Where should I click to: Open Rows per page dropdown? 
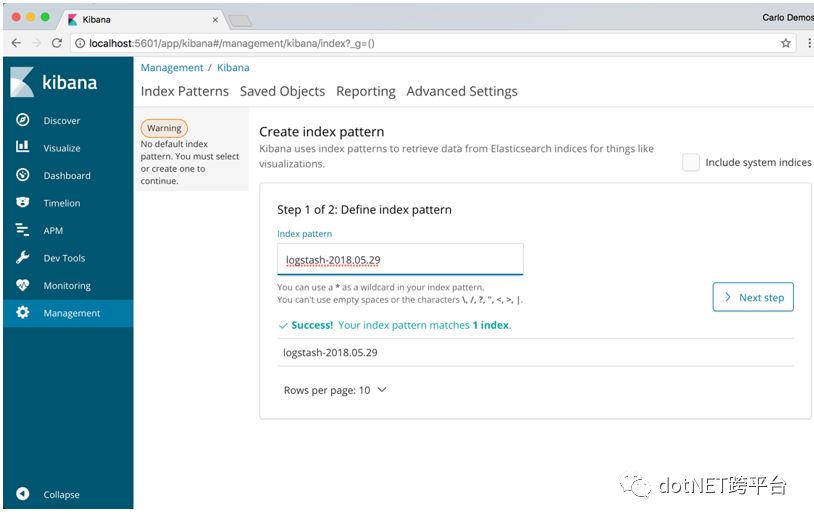point(335,390)
